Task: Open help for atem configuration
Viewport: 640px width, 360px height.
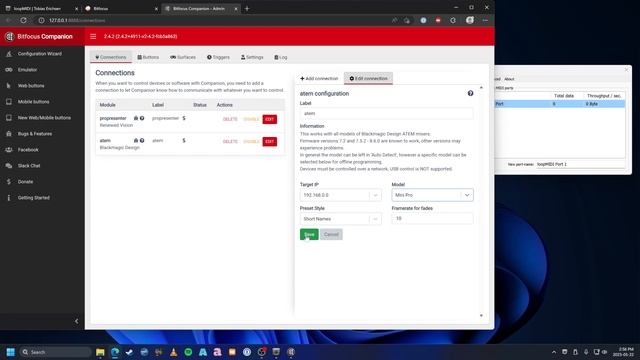Action: tap(470, 93)
